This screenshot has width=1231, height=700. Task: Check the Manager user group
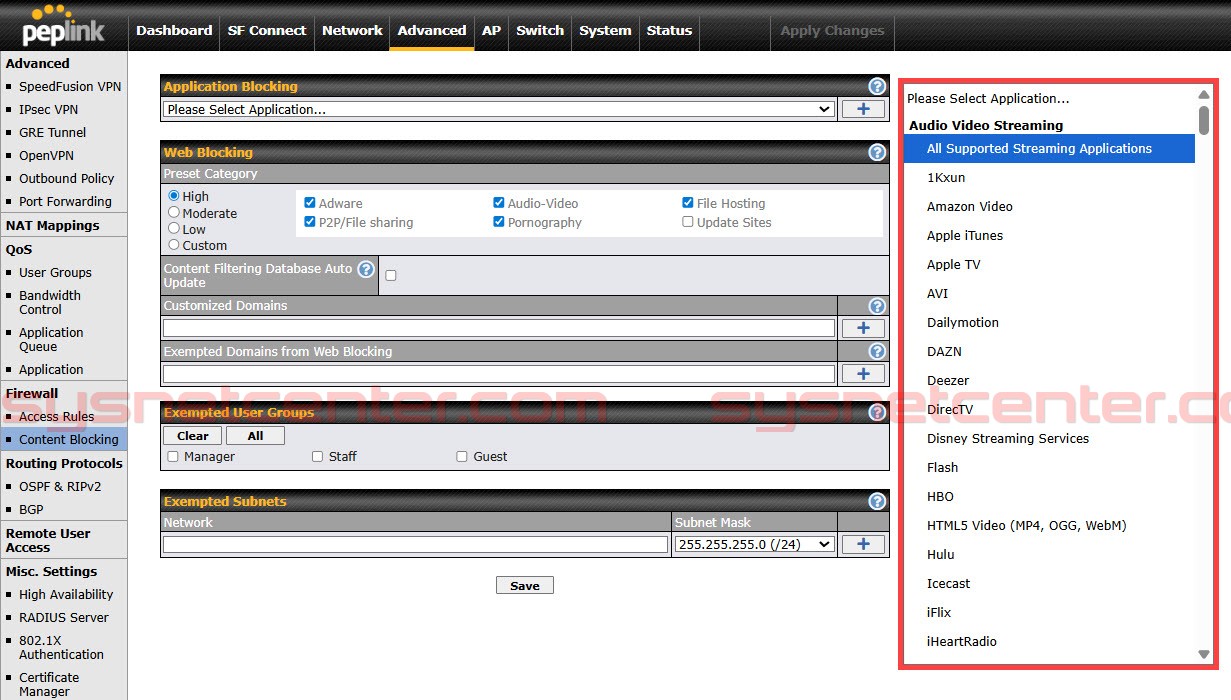(174, 456)
